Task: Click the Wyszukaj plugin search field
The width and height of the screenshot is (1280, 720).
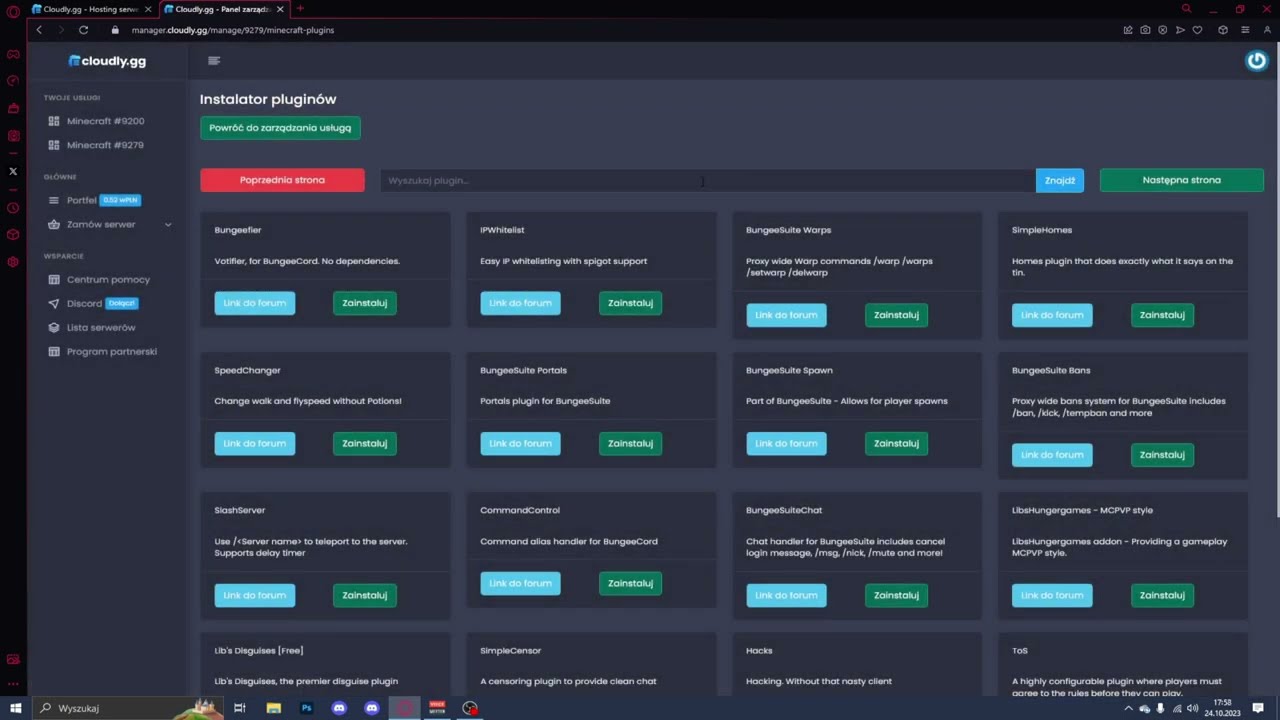Action: tap(707, 180)
